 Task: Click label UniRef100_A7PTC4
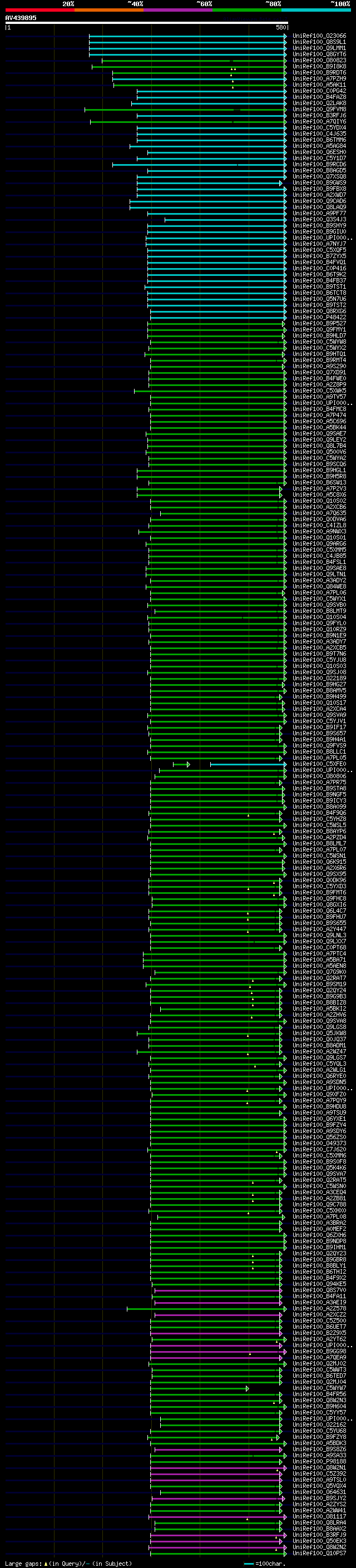(319, 953)
